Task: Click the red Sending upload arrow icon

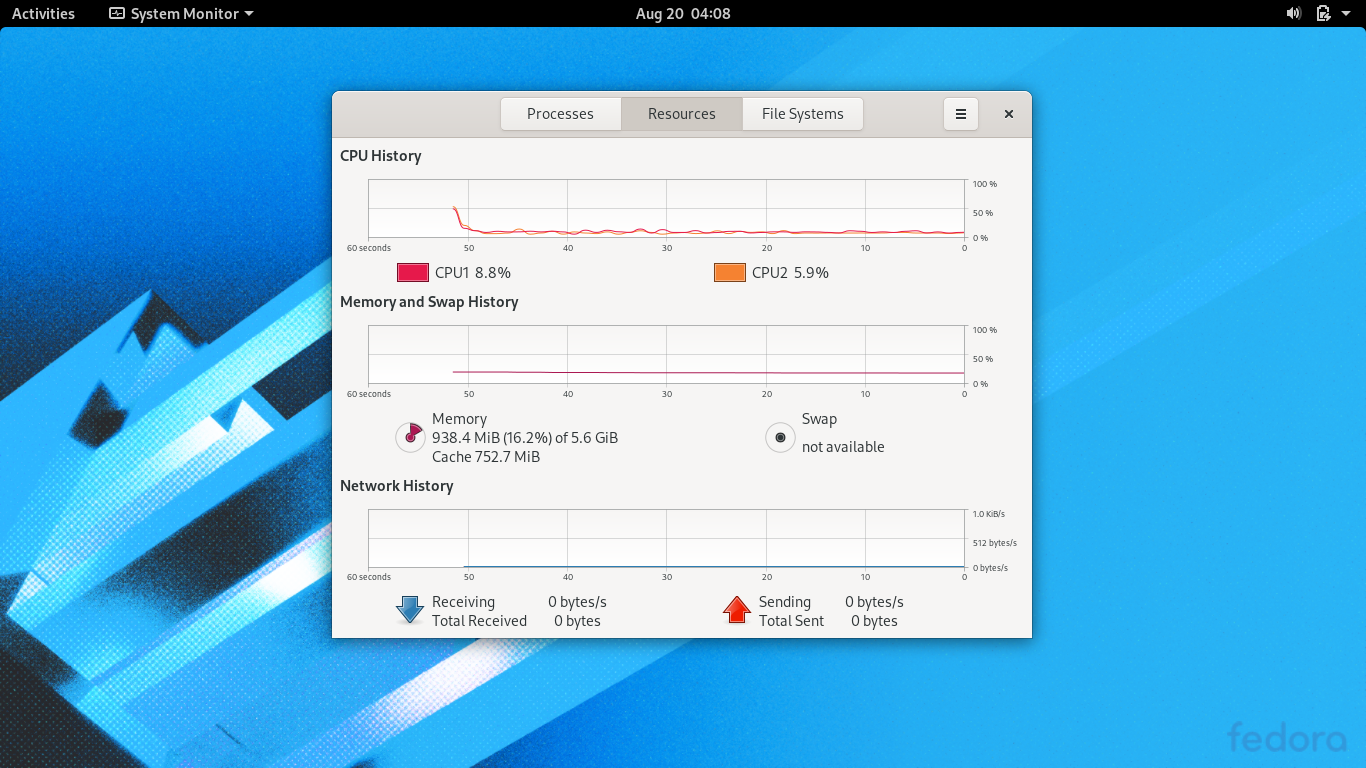Action: (x=736, y=609)
